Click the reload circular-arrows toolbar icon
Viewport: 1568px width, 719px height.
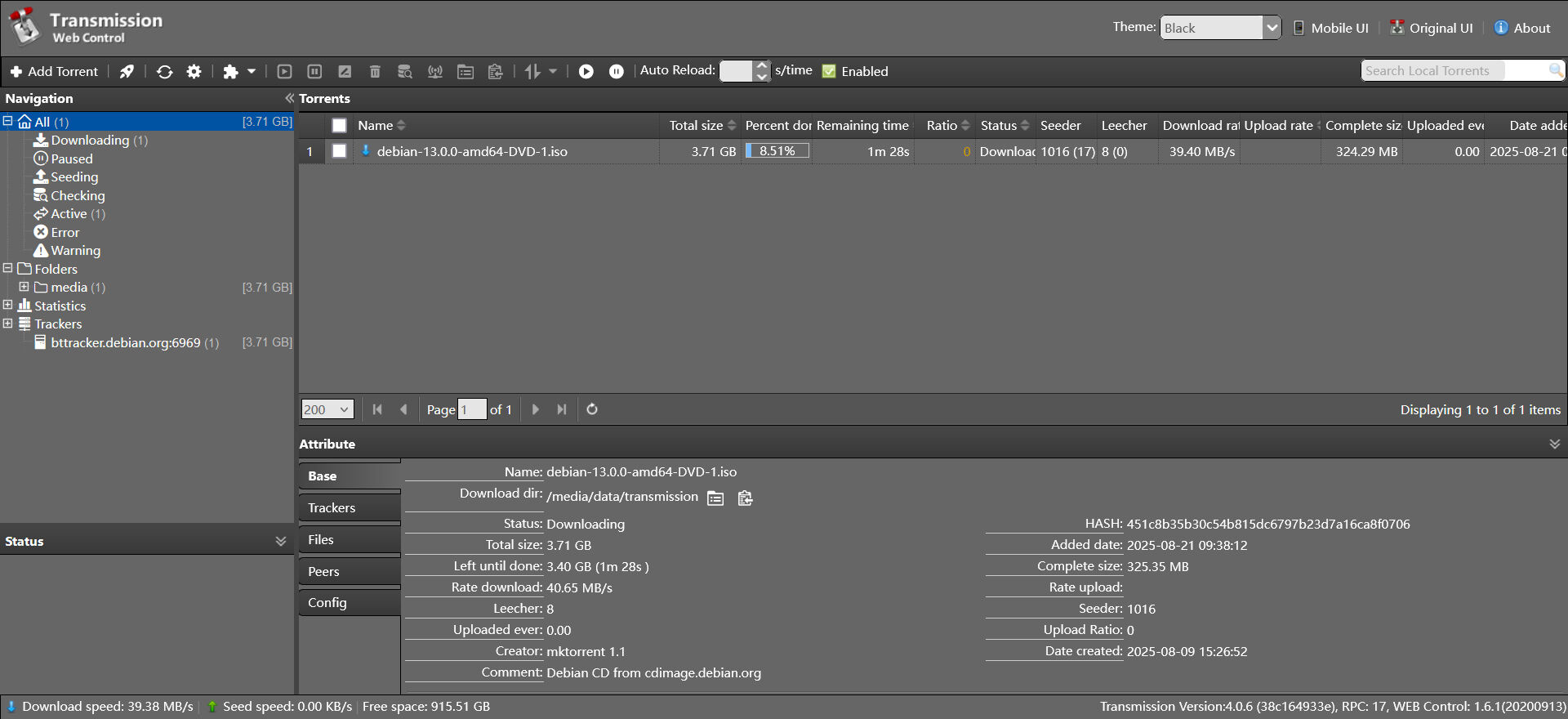click(x=165, y=72)
